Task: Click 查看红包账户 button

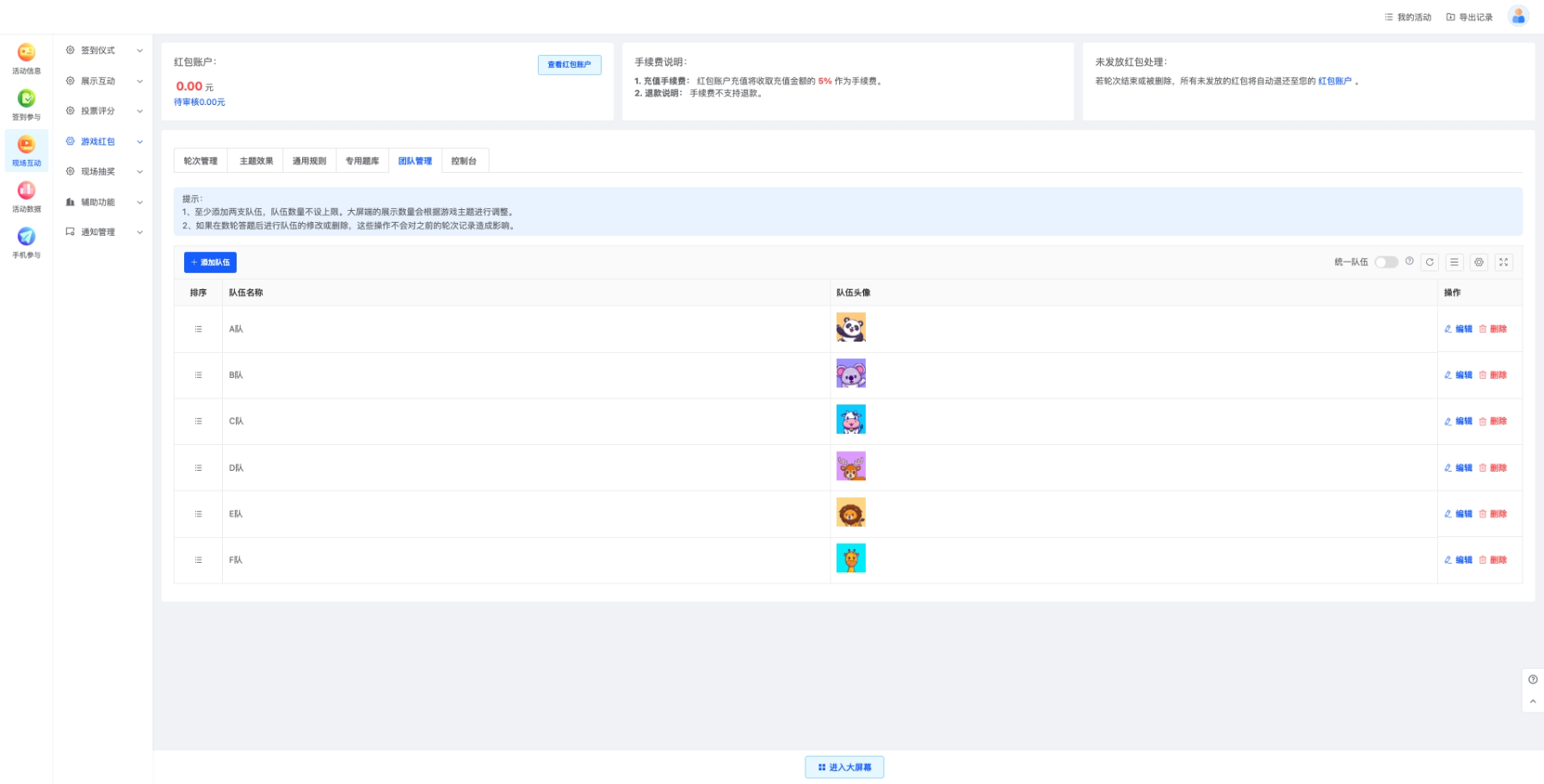Action: (x=569, y=65)
